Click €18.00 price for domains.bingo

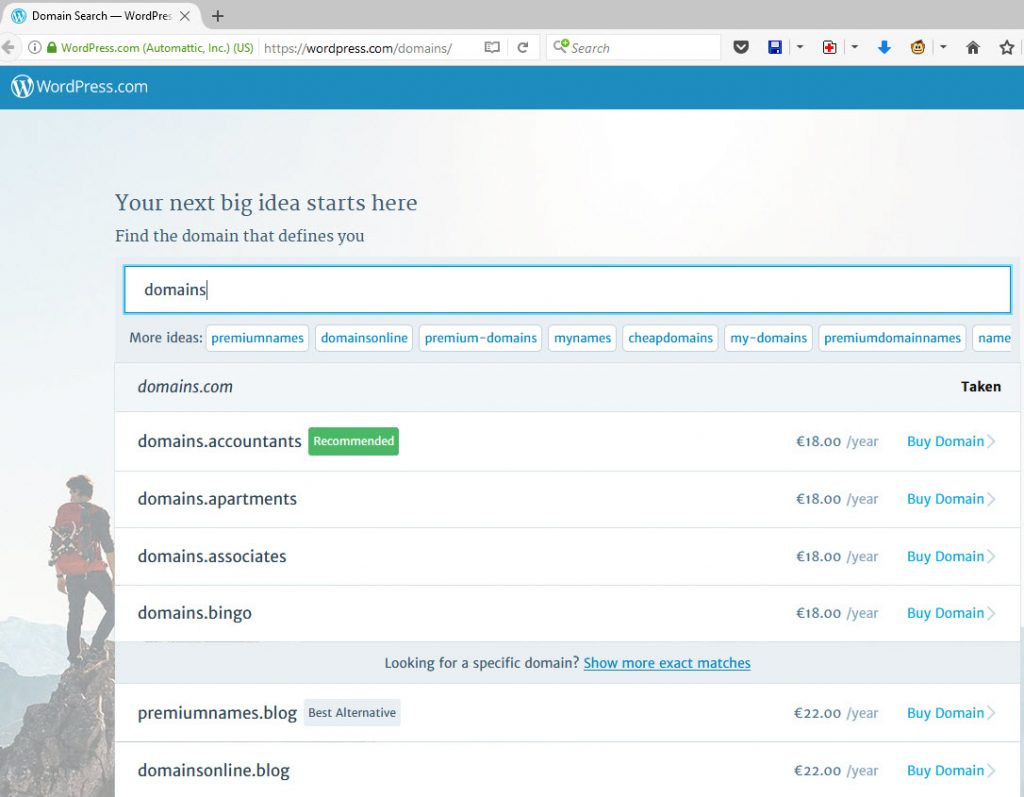(818, 613)
